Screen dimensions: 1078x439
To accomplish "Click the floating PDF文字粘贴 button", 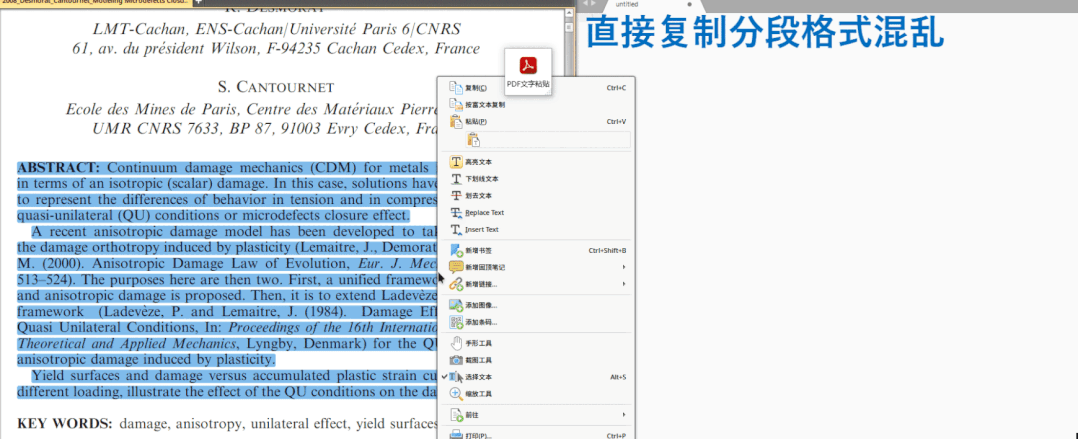I will pyautogui.click(x=528, y=72).
